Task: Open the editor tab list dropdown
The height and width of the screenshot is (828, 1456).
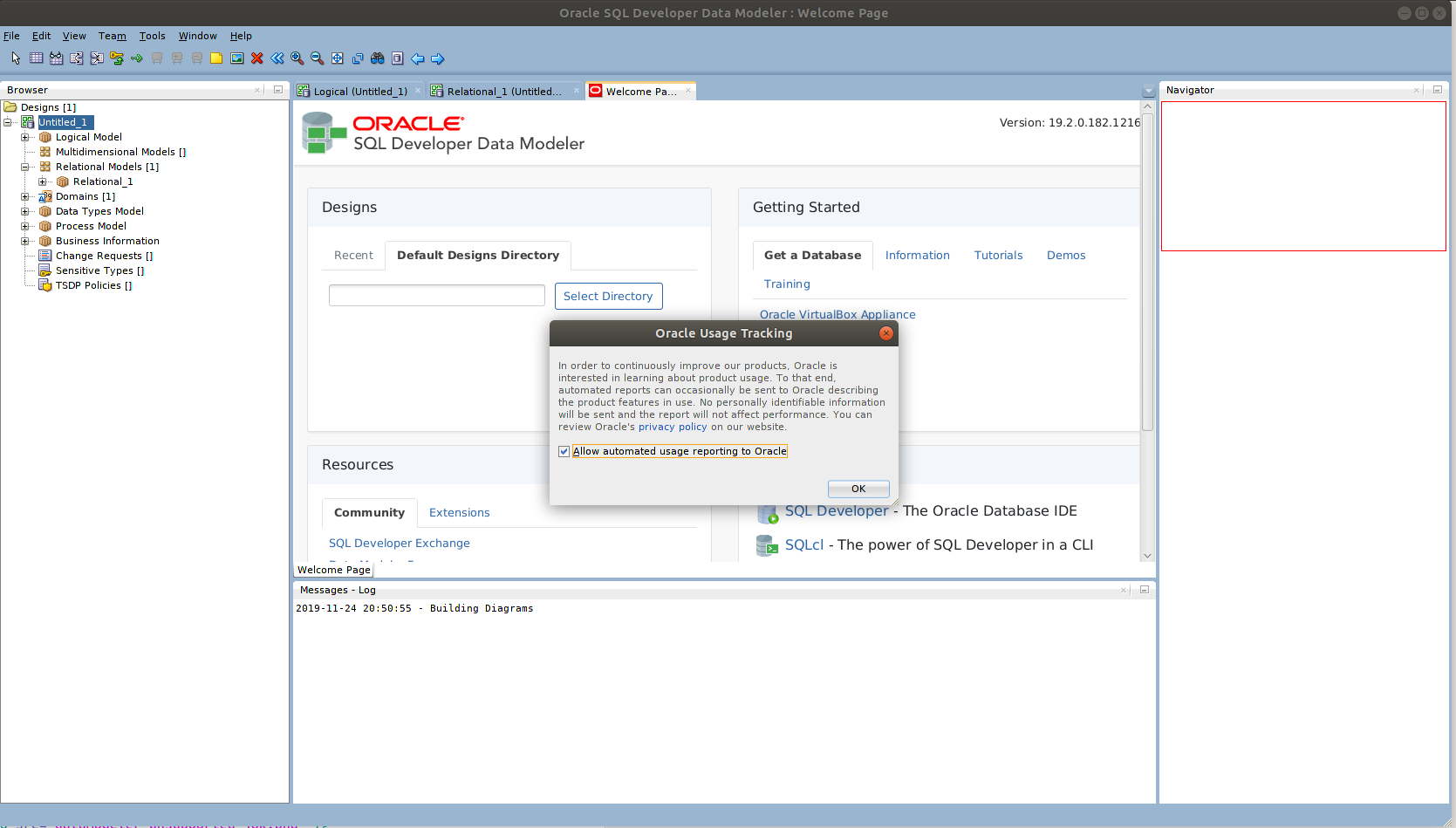Action: (1148, 91)
